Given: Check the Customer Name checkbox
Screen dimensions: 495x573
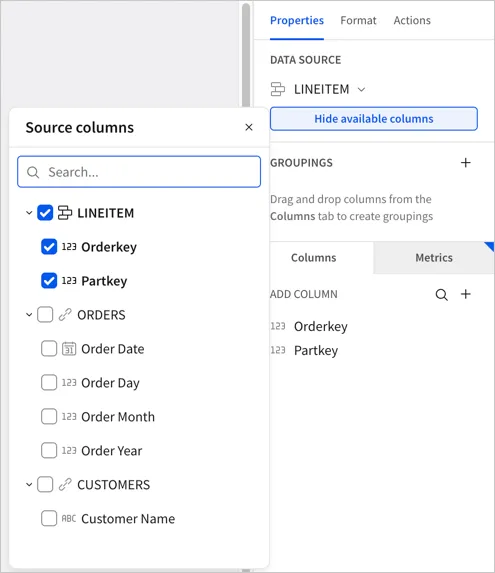Looking at the screenshot, I should (x=49, y=519).
